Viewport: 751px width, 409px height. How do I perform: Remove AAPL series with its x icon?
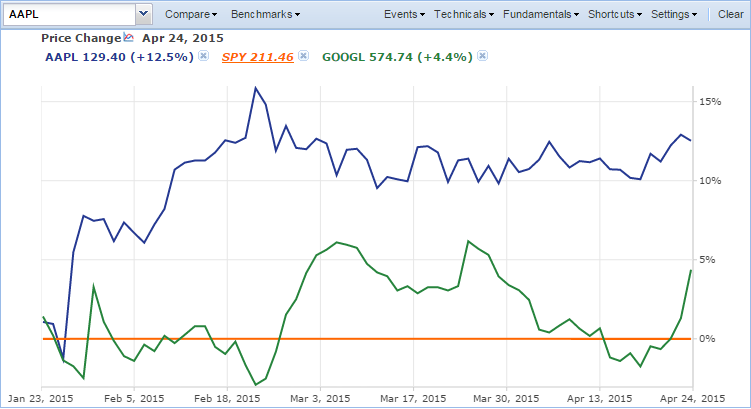[x=204, y=56]
